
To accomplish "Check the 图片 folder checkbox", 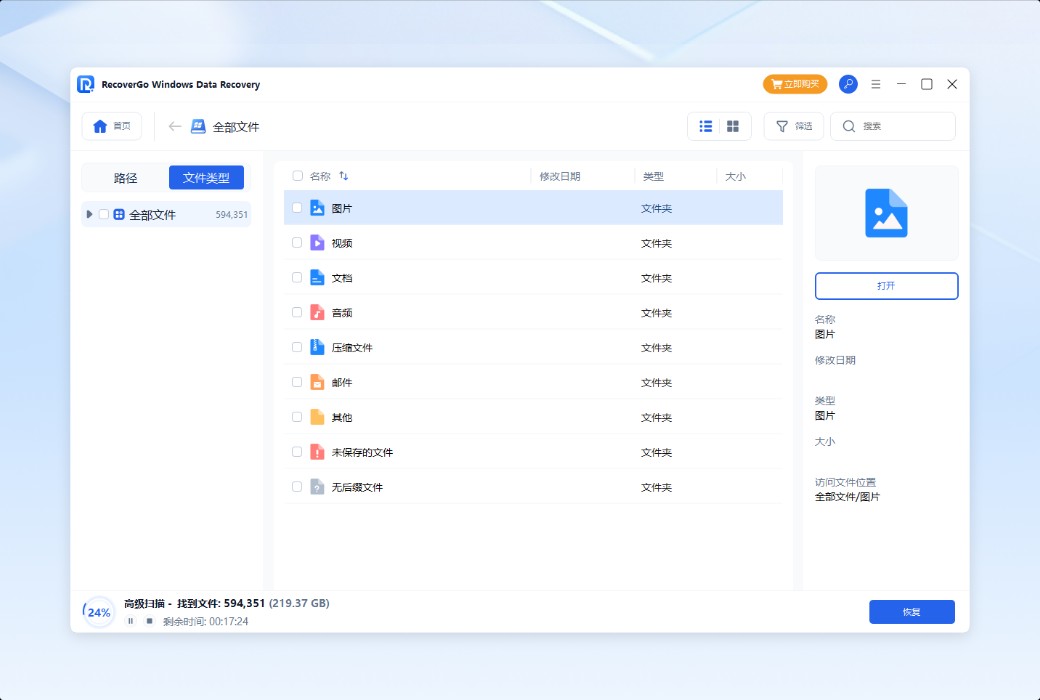I will tap(297, 208).
